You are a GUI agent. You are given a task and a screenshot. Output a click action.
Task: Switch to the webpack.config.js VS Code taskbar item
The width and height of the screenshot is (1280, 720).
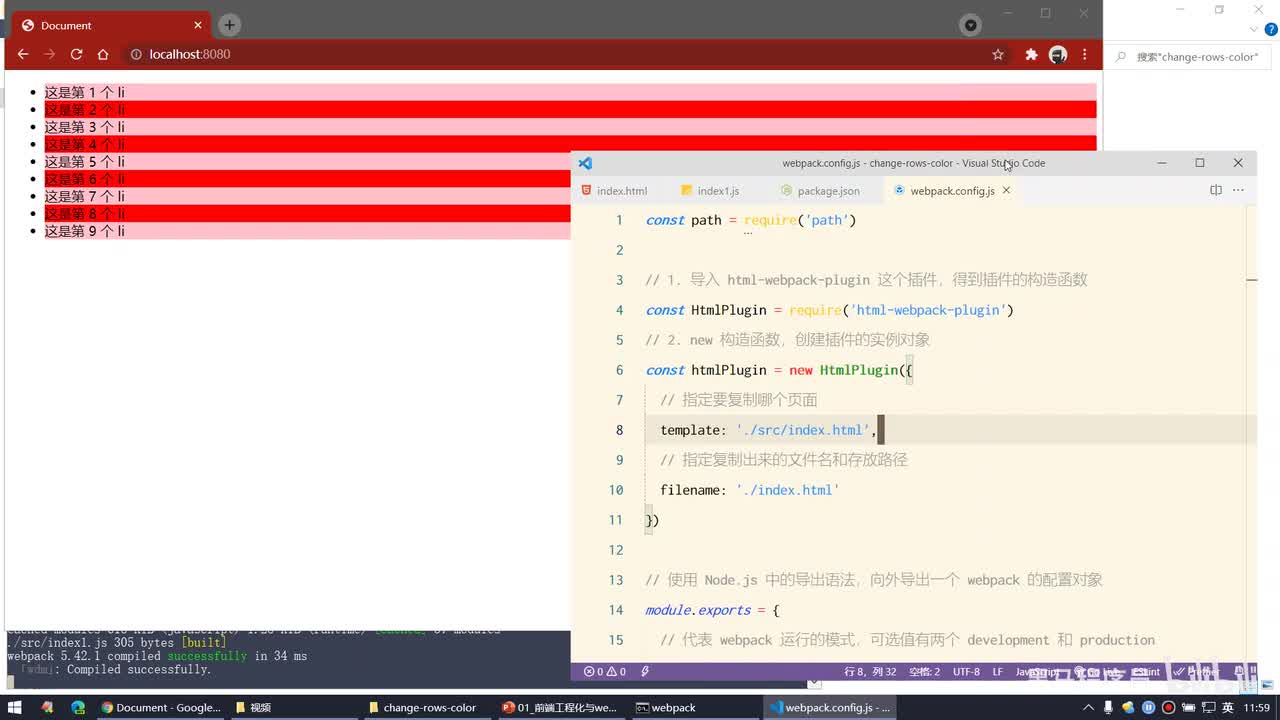830,707
